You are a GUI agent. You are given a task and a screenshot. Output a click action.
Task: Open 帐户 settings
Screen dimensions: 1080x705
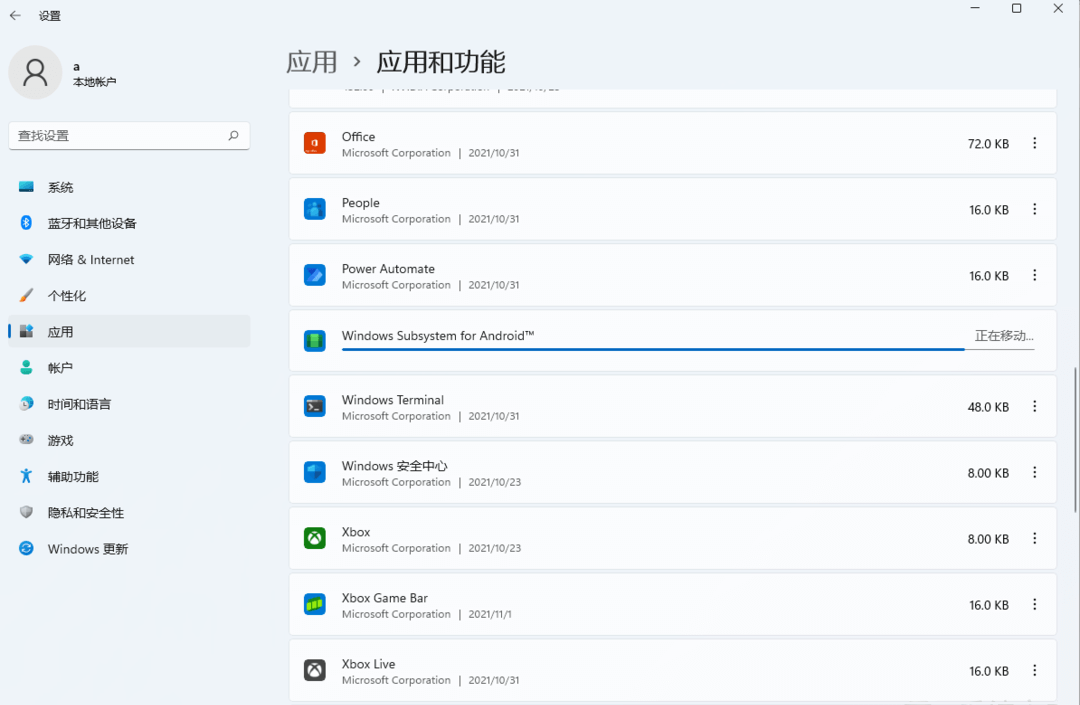pos(129,368)
